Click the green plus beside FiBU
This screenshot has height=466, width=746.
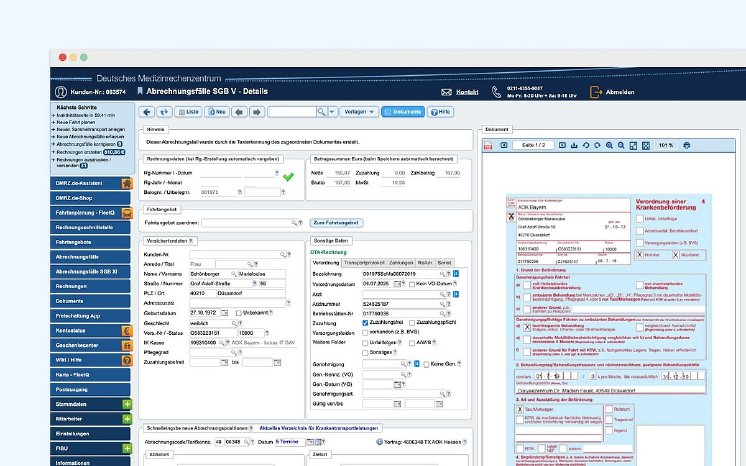[127, 448]
